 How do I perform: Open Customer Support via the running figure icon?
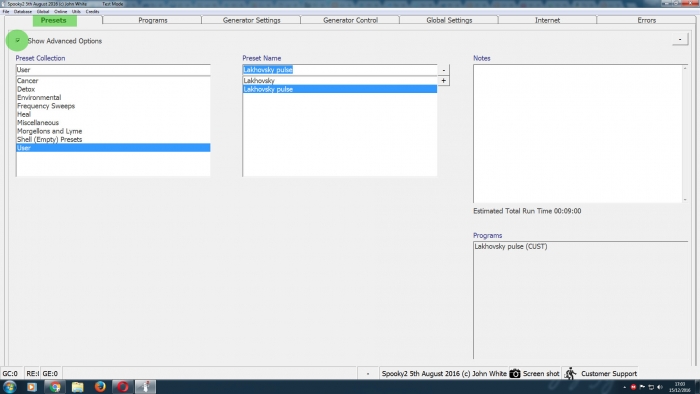(570, 373)
